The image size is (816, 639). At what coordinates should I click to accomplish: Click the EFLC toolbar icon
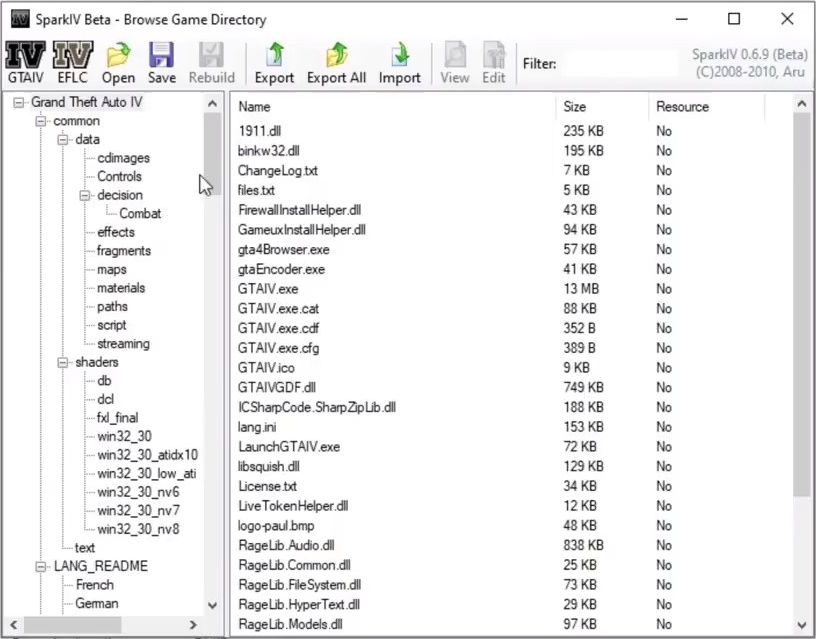[x=72, y=62]
